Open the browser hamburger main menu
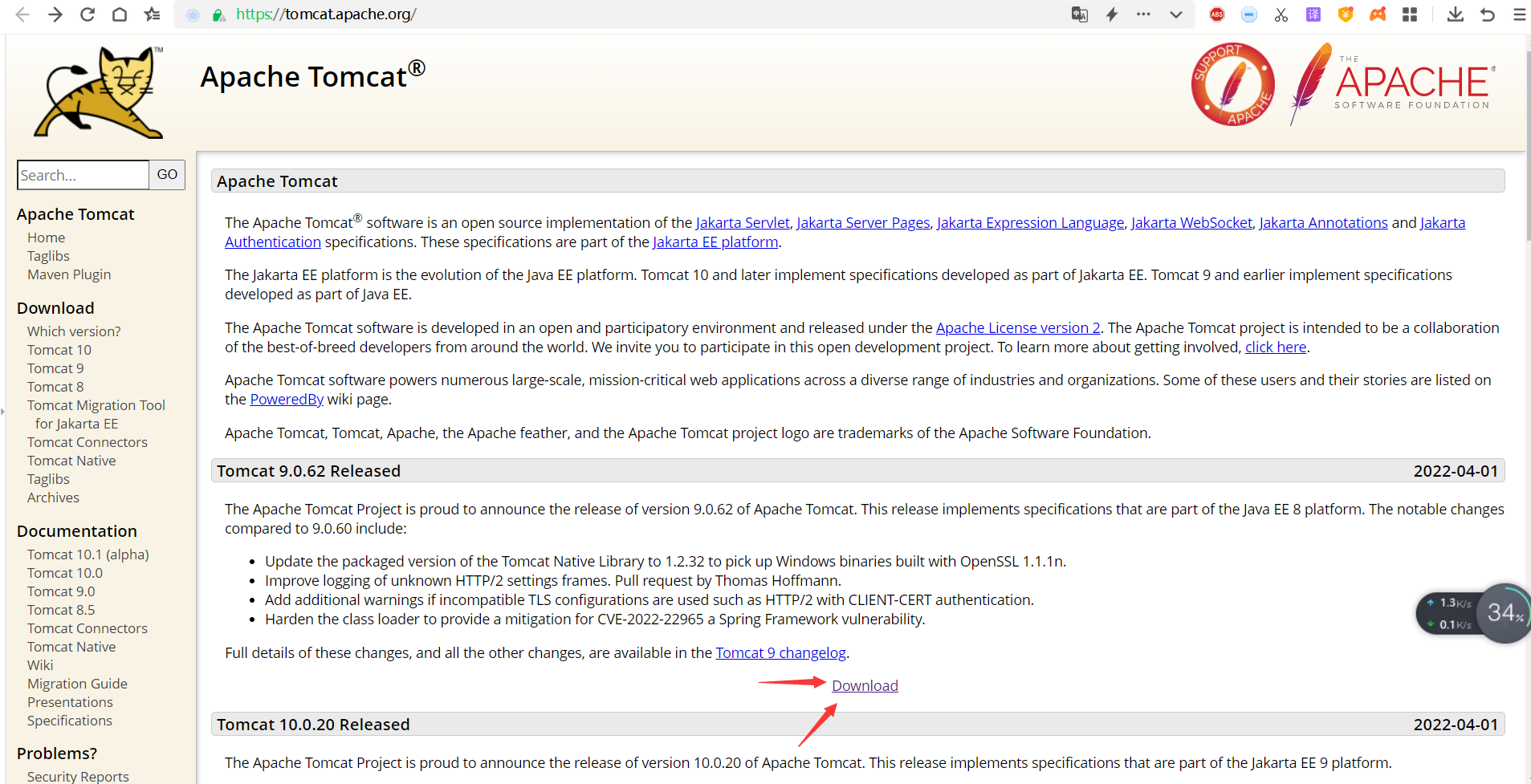This screenshot has width=1531, height=784. tap(1520, 14)
